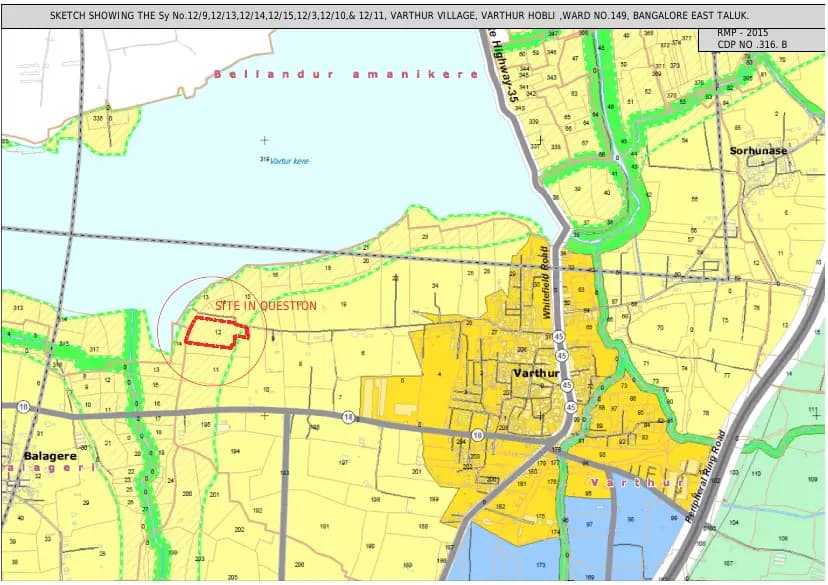The height and width of the screenshot is (585, 828).
Task: Click survey number 317
Action: (95, 350)
